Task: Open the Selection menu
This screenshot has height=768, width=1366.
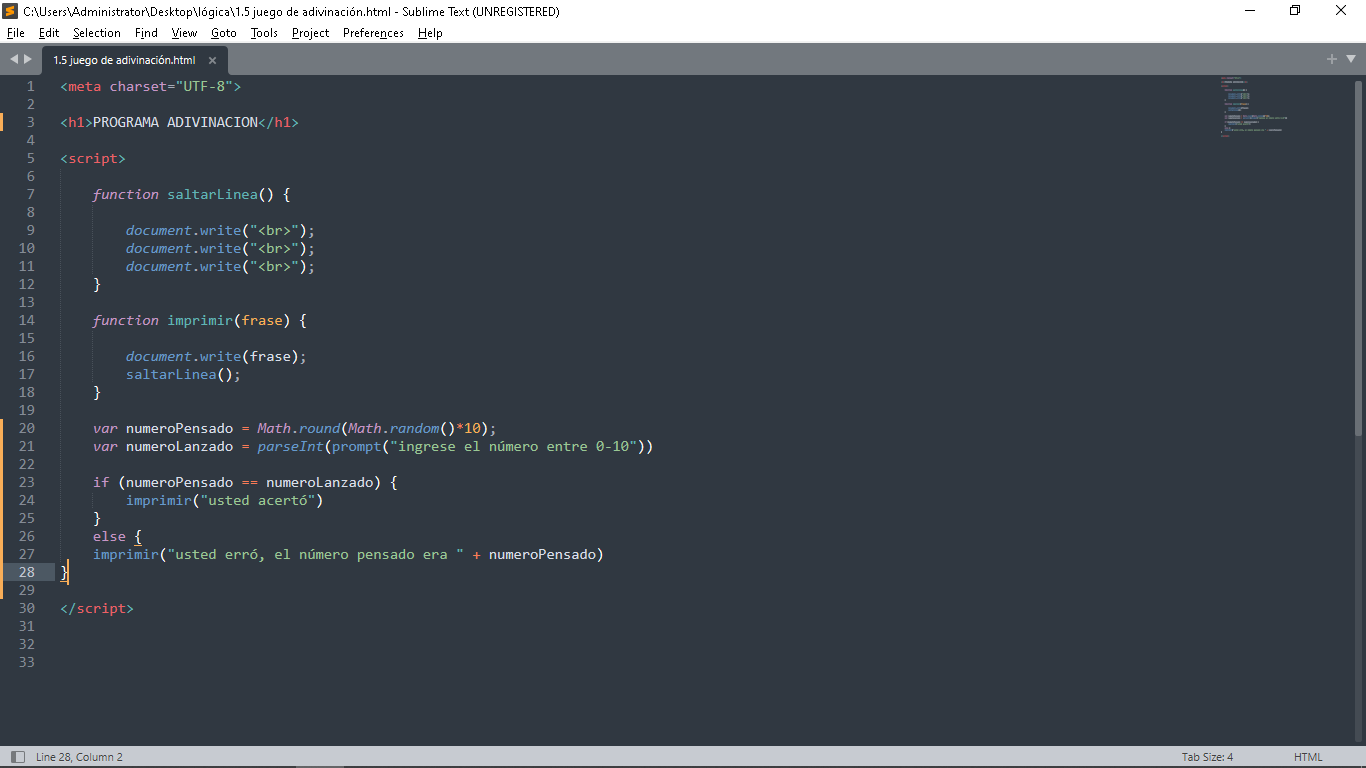Action: click(97, 33)
